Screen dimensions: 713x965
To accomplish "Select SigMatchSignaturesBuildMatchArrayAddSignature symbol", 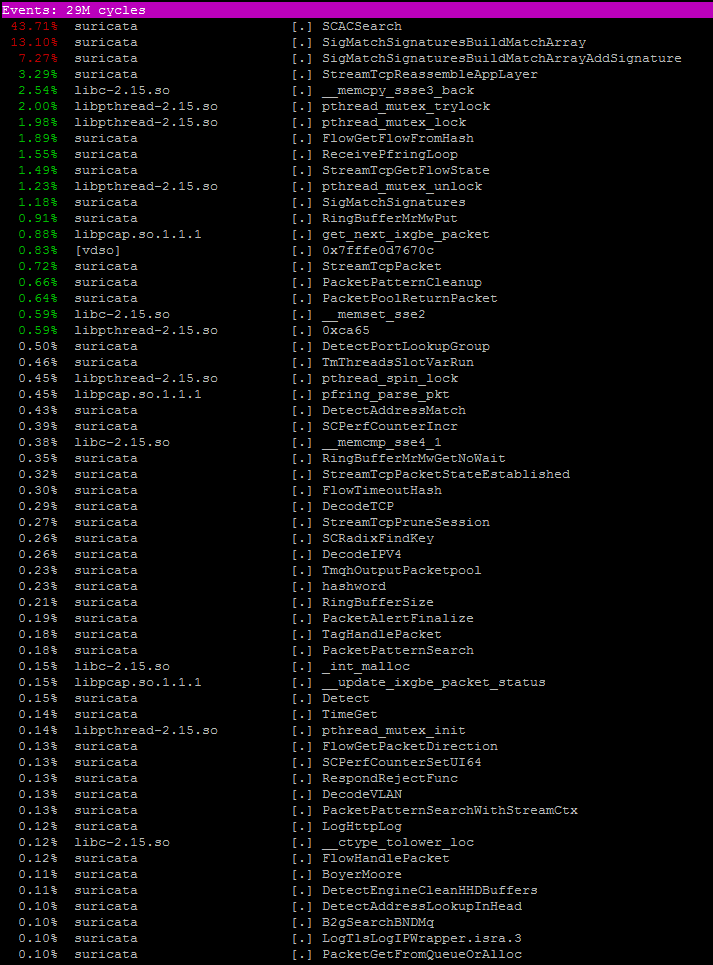I will pos(501,58).
